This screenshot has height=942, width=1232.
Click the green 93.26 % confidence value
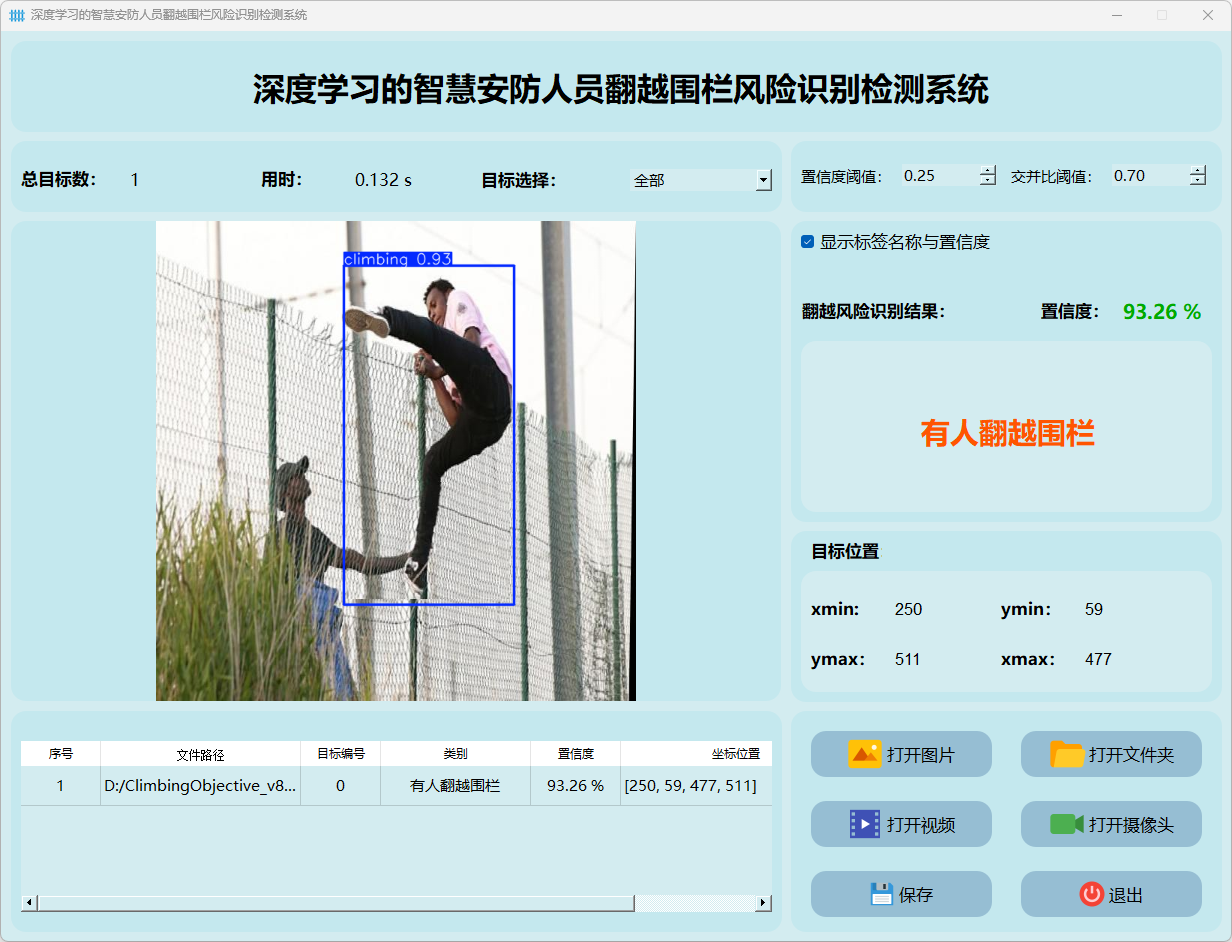point(1162,312)
